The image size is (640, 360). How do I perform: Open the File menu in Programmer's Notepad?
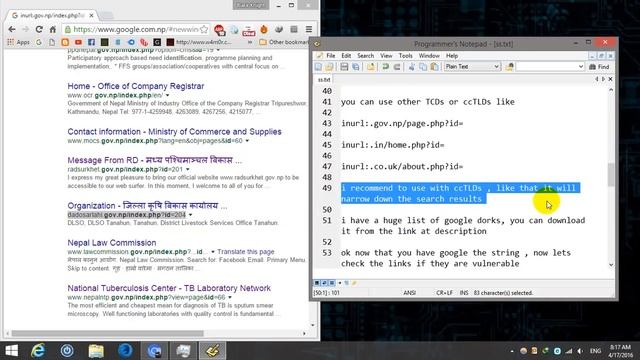tap(331, 56)
